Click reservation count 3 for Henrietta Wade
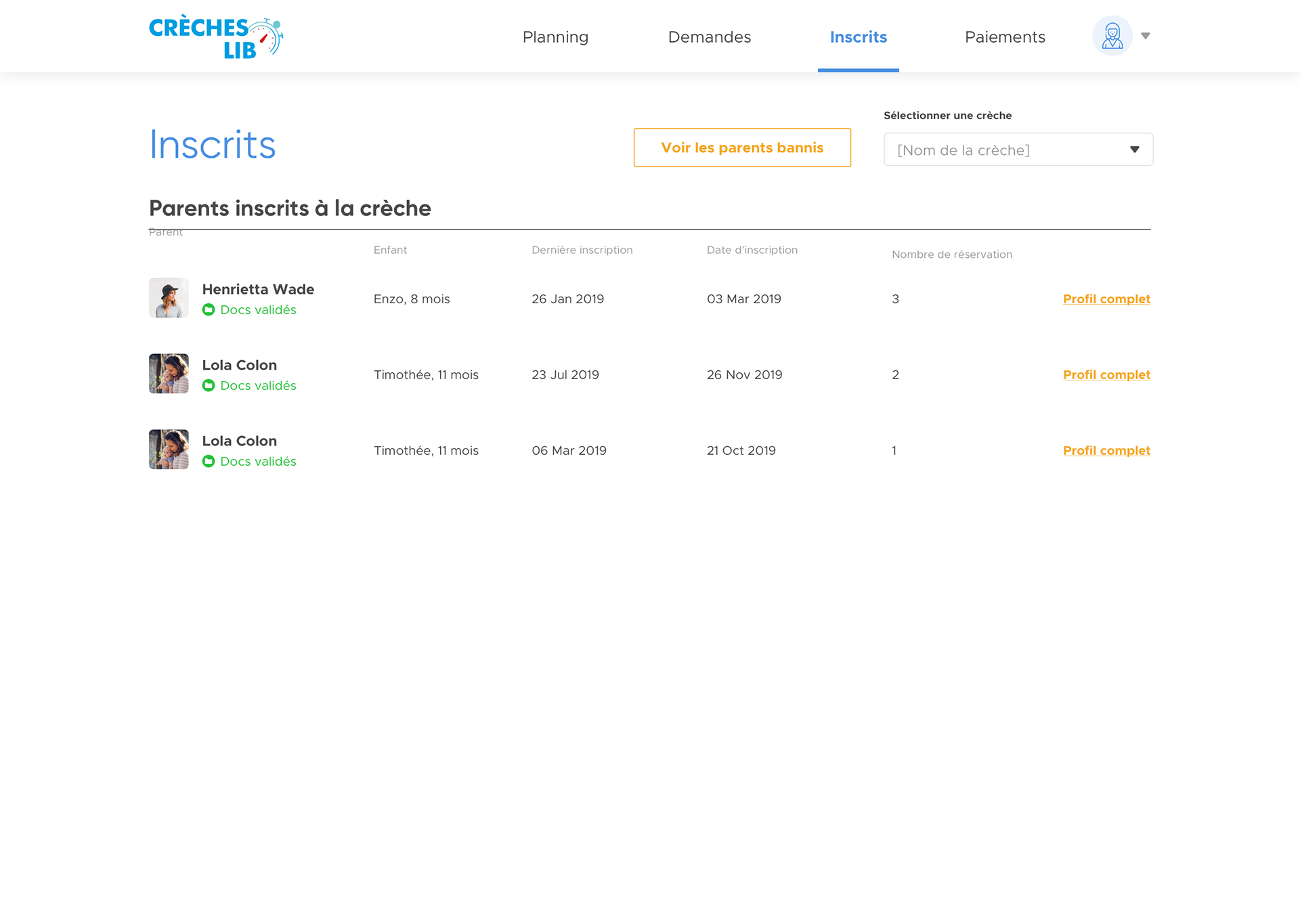Image resolution: width=1300 pixels, height=924 pixels. pyautogui.click(x=895, y=299)
